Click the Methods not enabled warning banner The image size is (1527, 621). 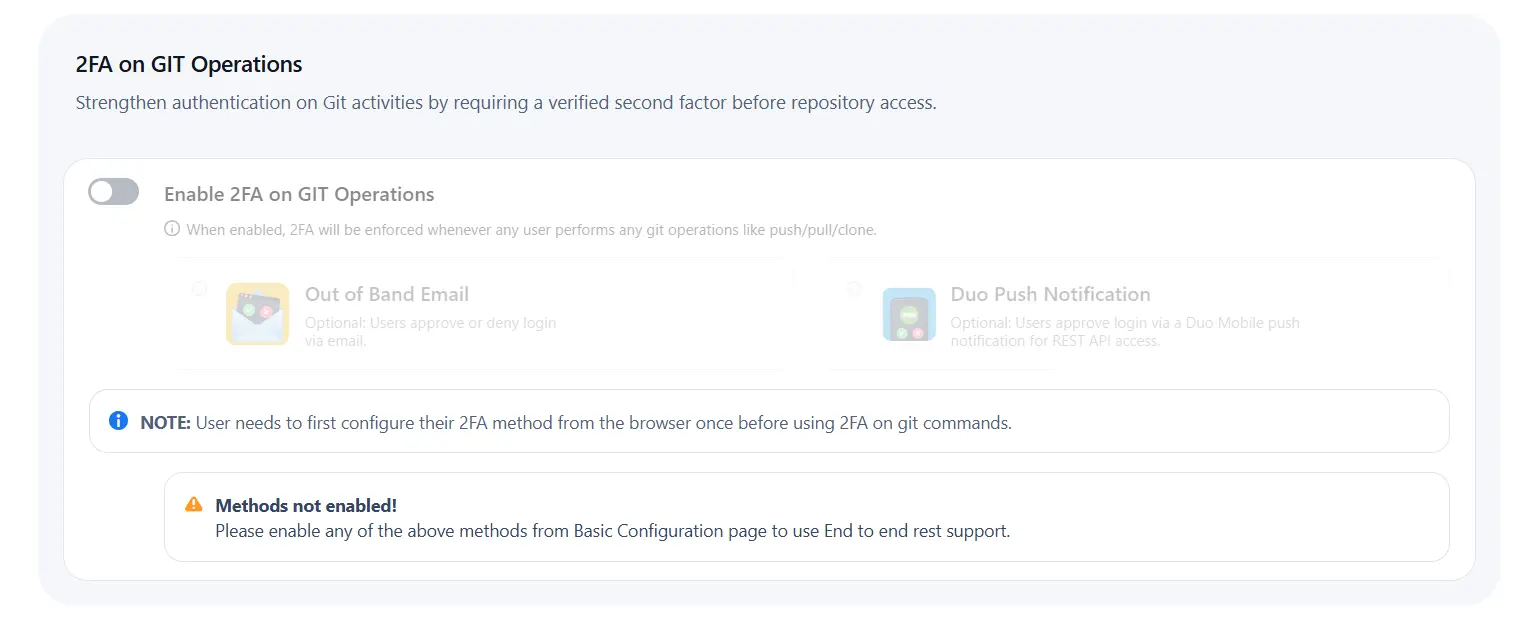[806, 517]
